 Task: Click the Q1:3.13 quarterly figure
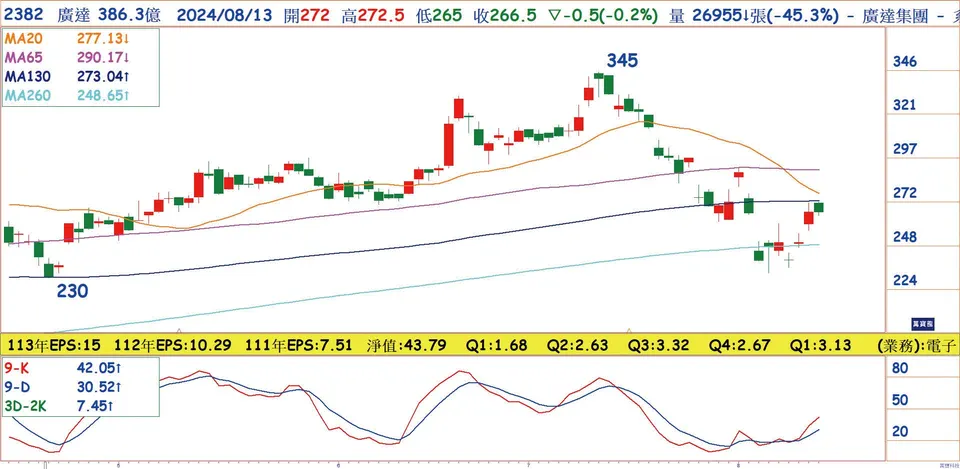pyautogui.click(x=820, y=345)
